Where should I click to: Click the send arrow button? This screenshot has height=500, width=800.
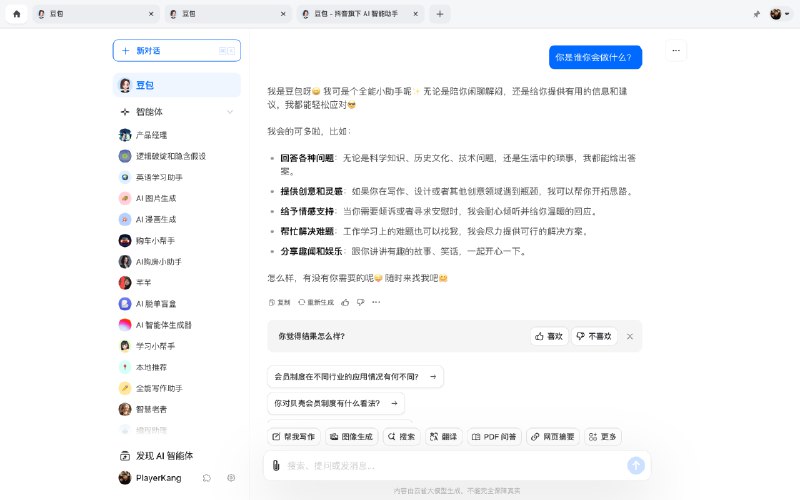point(636,465)
